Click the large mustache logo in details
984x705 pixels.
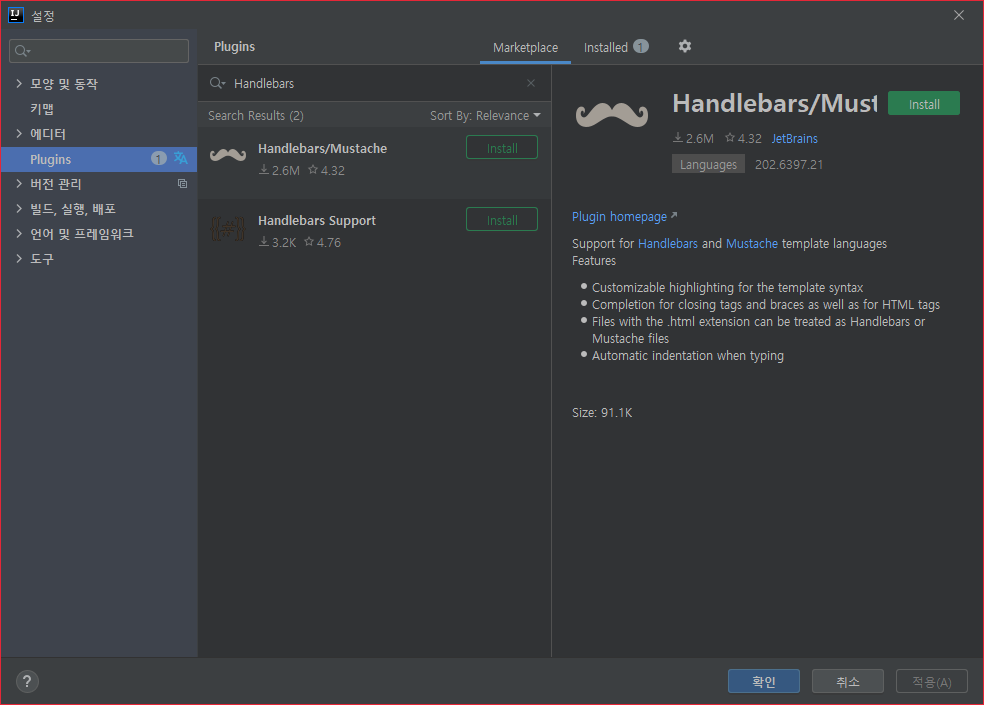612,114
